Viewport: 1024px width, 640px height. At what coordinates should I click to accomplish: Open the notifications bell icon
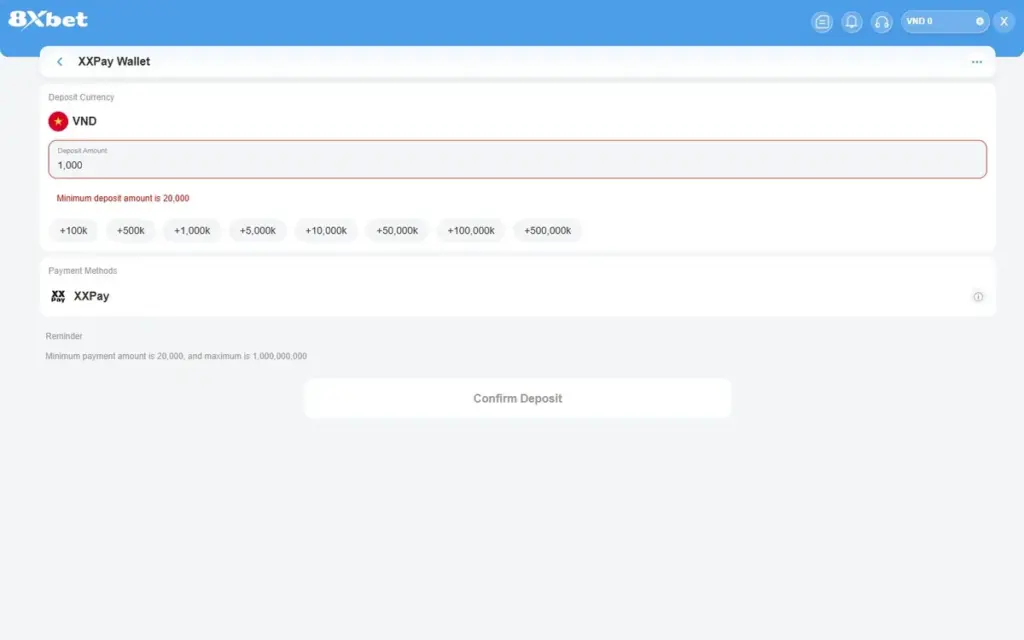pyautogui.click(x=852, y=22)
